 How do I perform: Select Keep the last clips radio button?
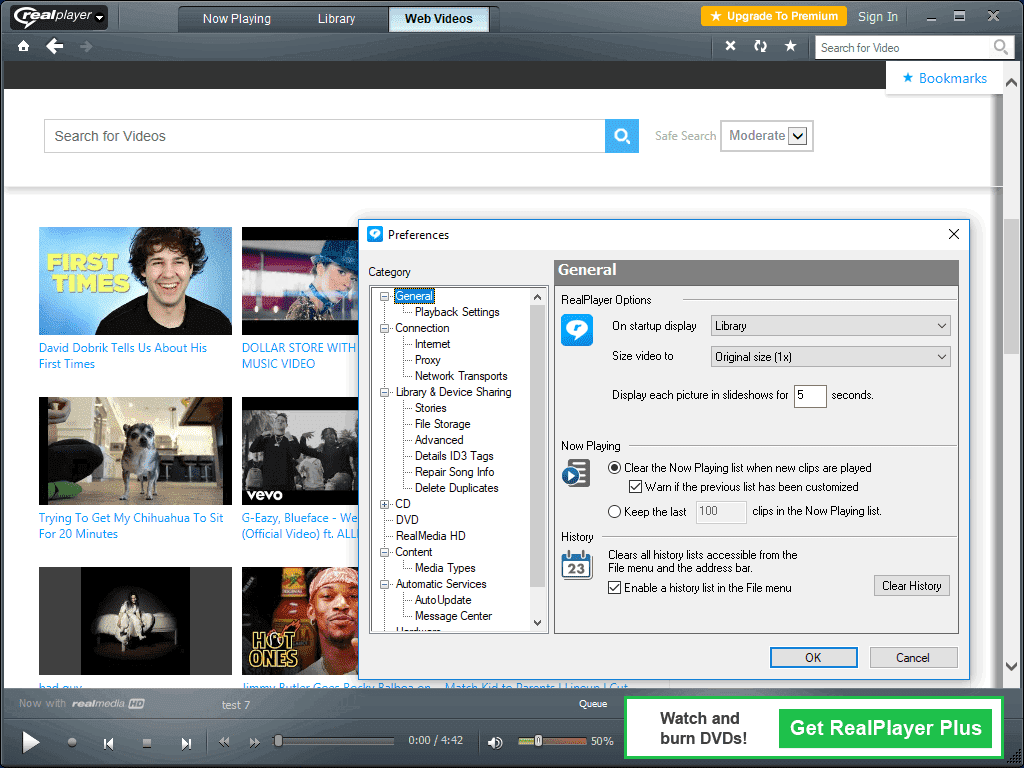pyautogui.click(x=614, y=511)
